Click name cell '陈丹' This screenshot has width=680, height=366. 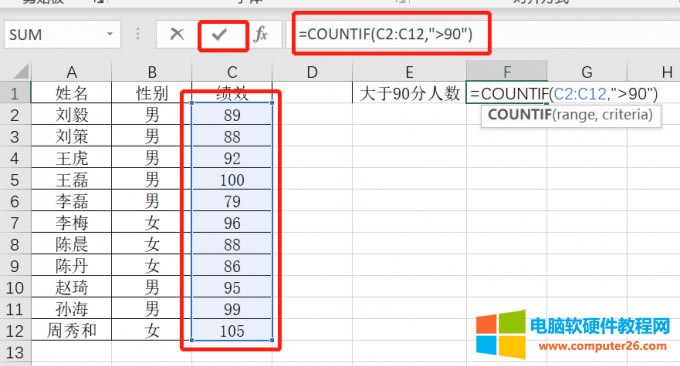[x=72, y=266]
